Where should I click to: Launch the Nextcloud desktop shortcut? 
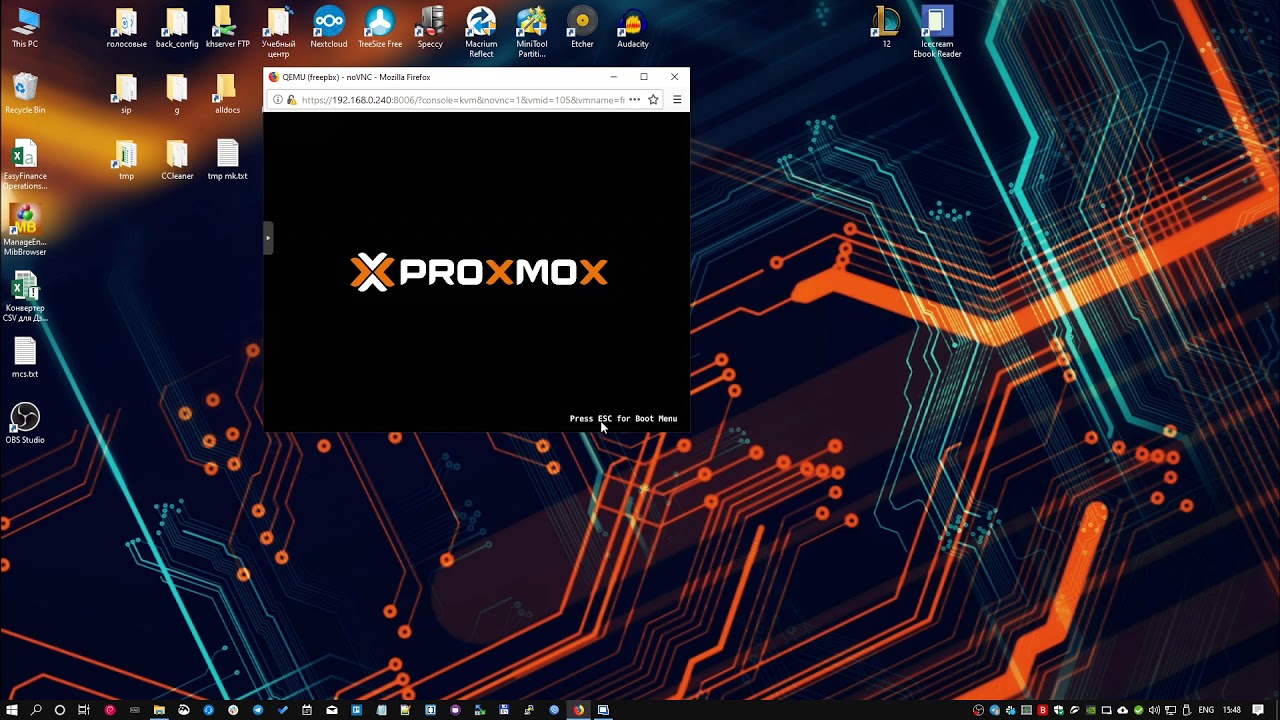[329, 29]
